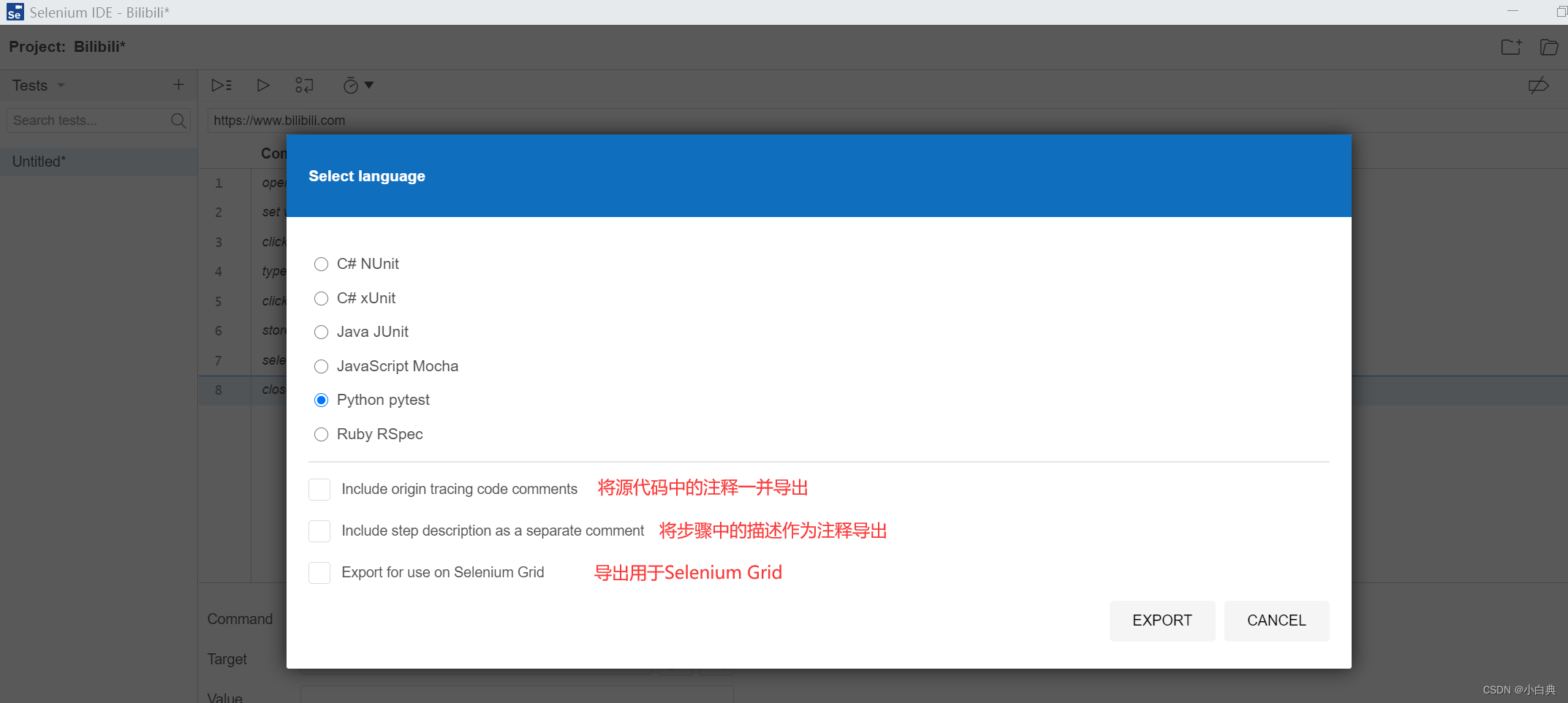Select the Untitled* test in sidebar
The width and height of the screenshot is (1568, 703).
38,161
